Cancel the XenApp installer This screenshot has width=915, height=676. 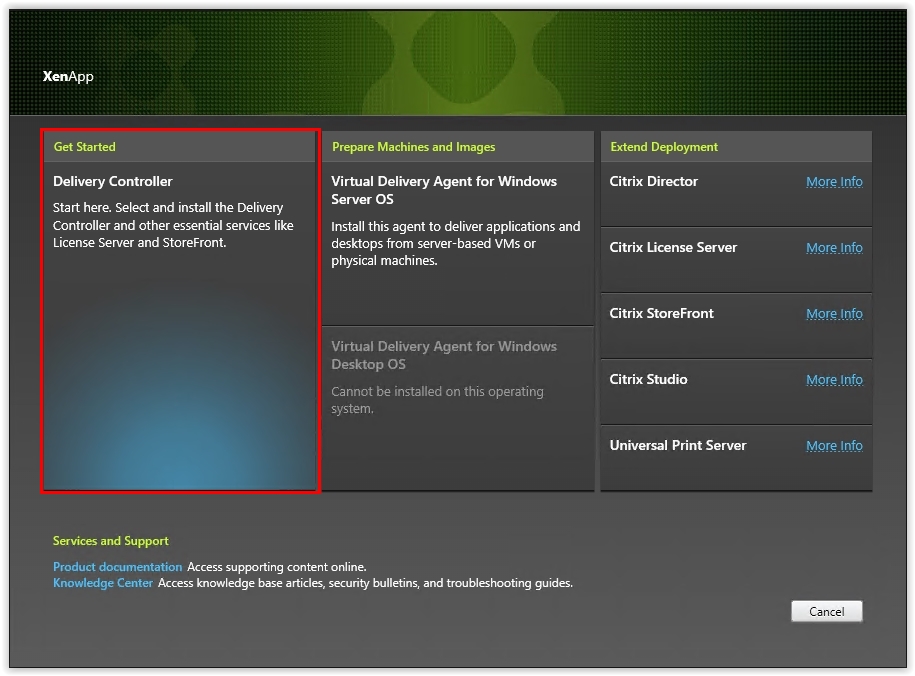point(826,611)
